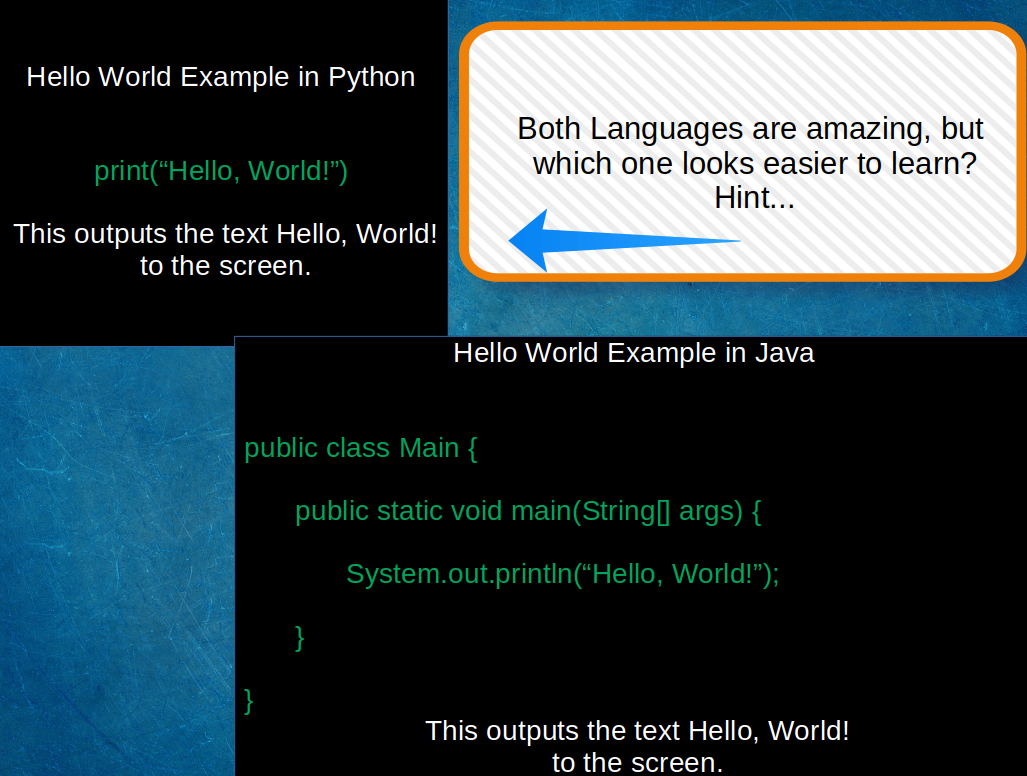
Task: Click the Java output description text
Action: pos(637,746)
